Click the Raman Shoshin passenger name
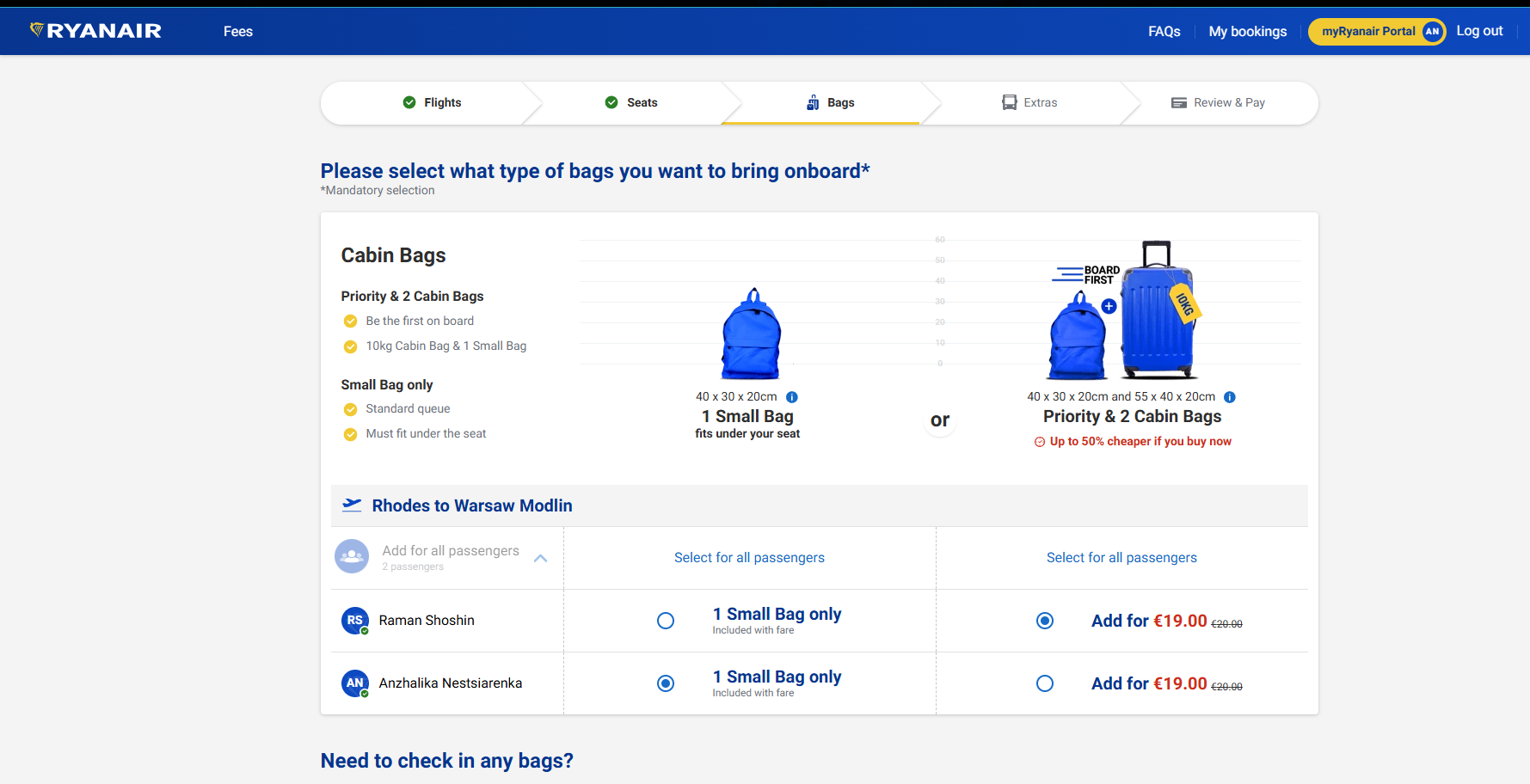This screenshot has height=784, width=1530. click(427, 621)
